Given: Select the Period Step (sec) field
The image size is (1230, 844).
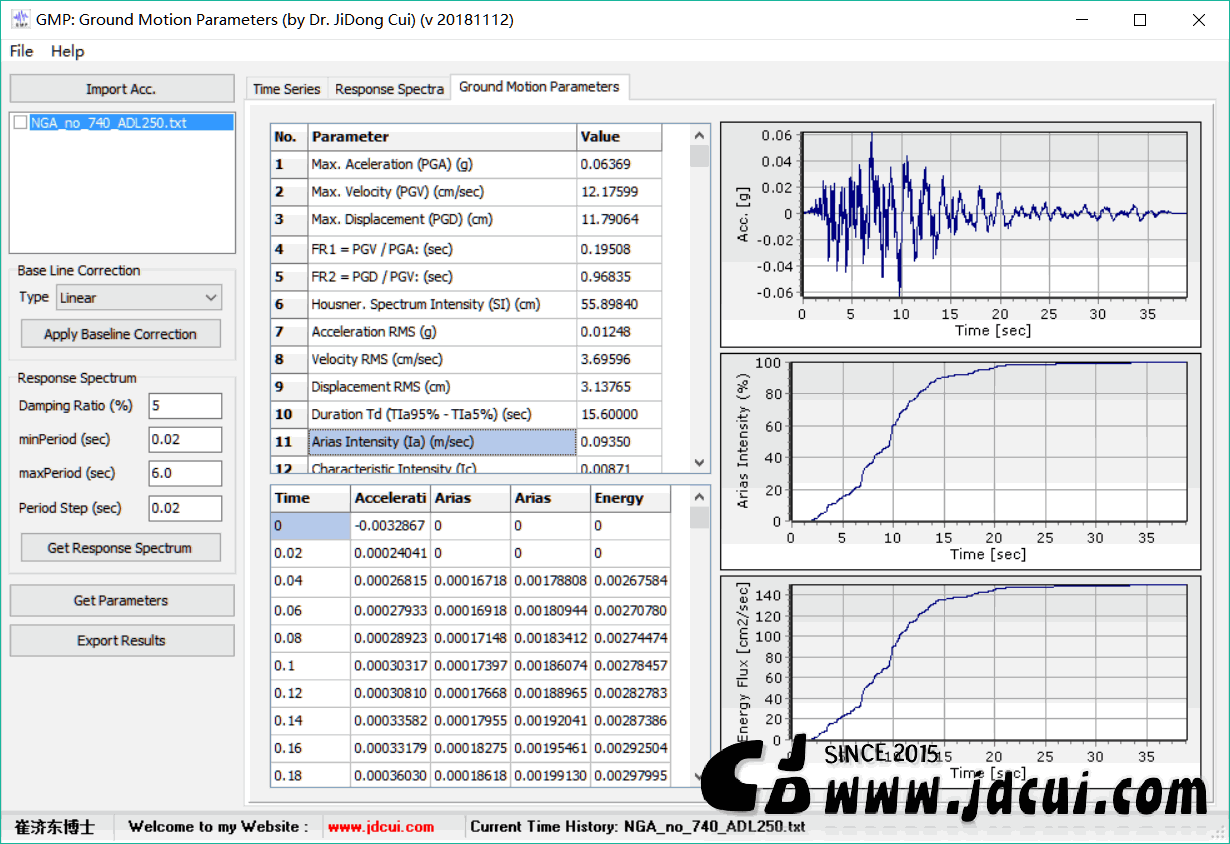Looking at the screenshot, I should 185,508.
